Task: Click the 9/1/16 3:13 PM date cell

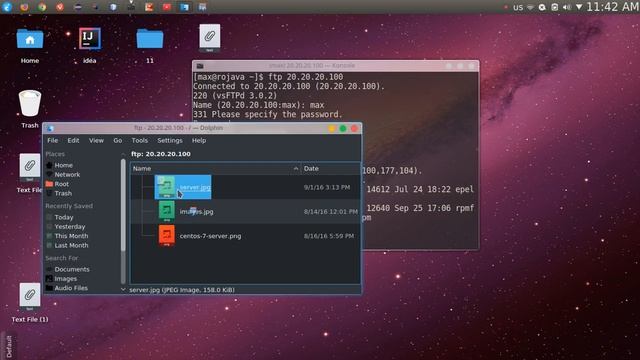Action: tap(327, 187)
